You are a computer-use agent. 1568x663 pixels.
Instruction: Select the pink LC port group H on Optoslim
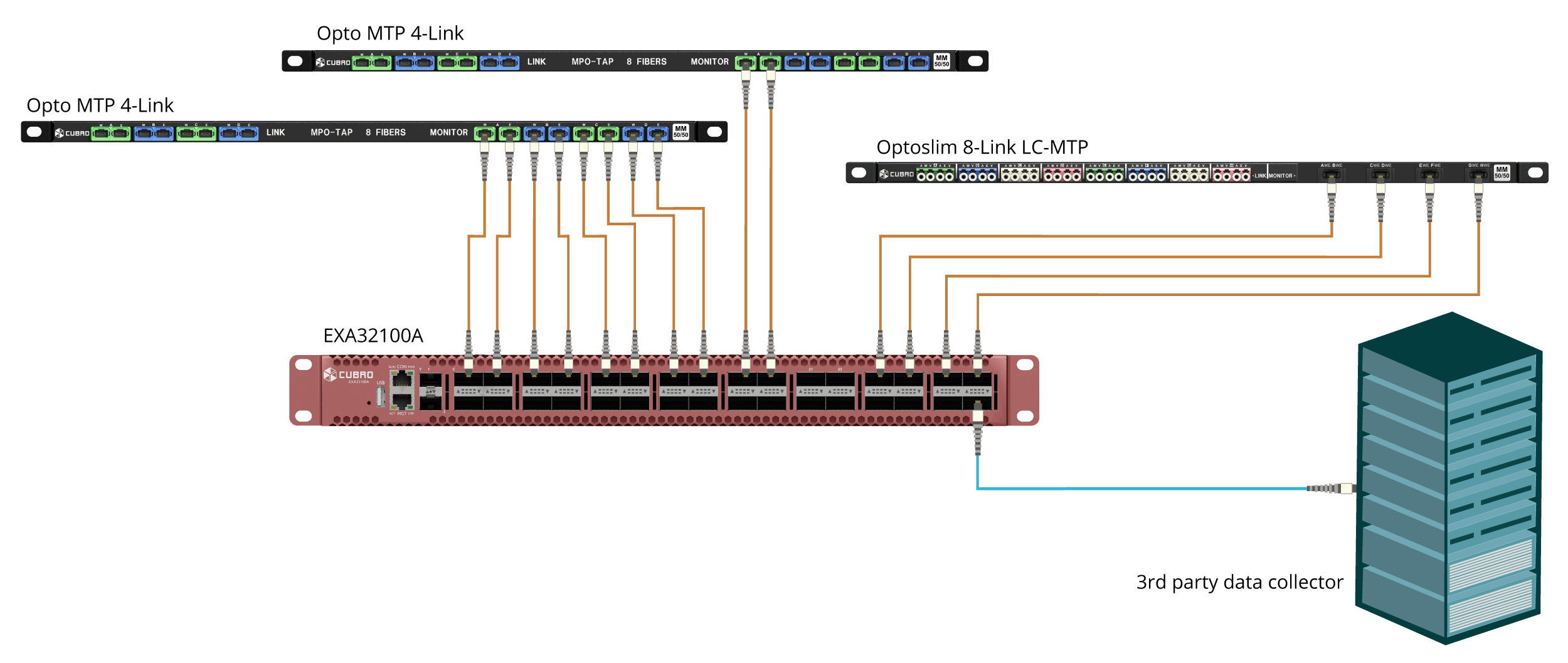click(x=1231, y=175)
